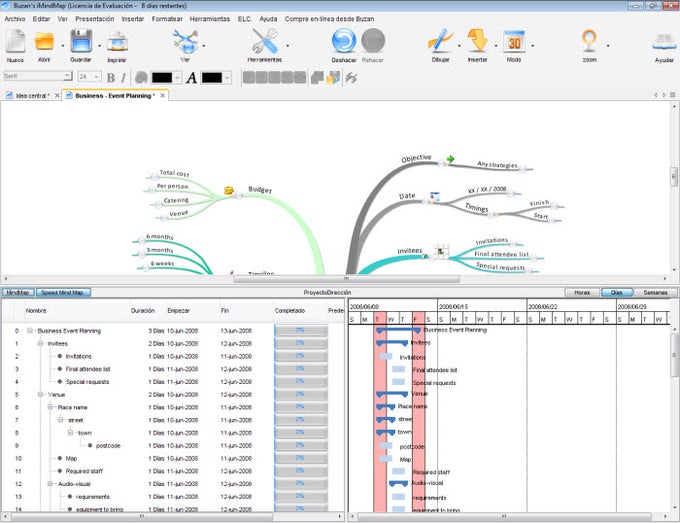
Task: Click the green arrow icon on the Objective branch
Action: [x=451, y=159]
